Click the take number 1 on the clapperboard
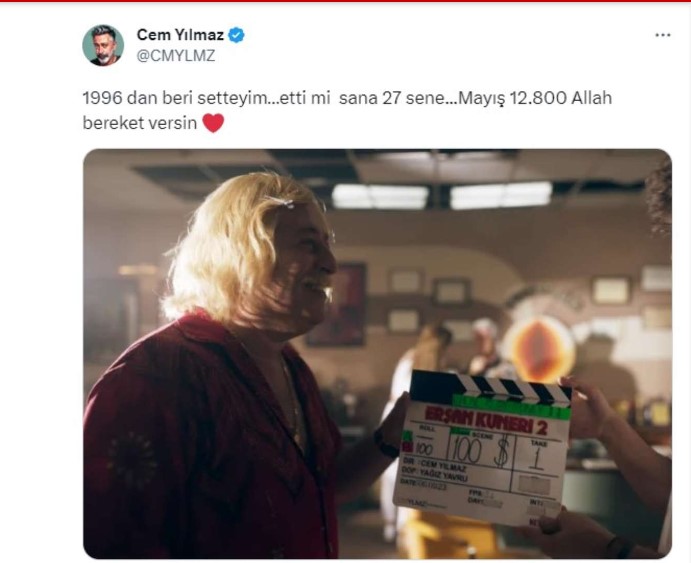Screen dimensions: 691x563 tap(537, 459)
